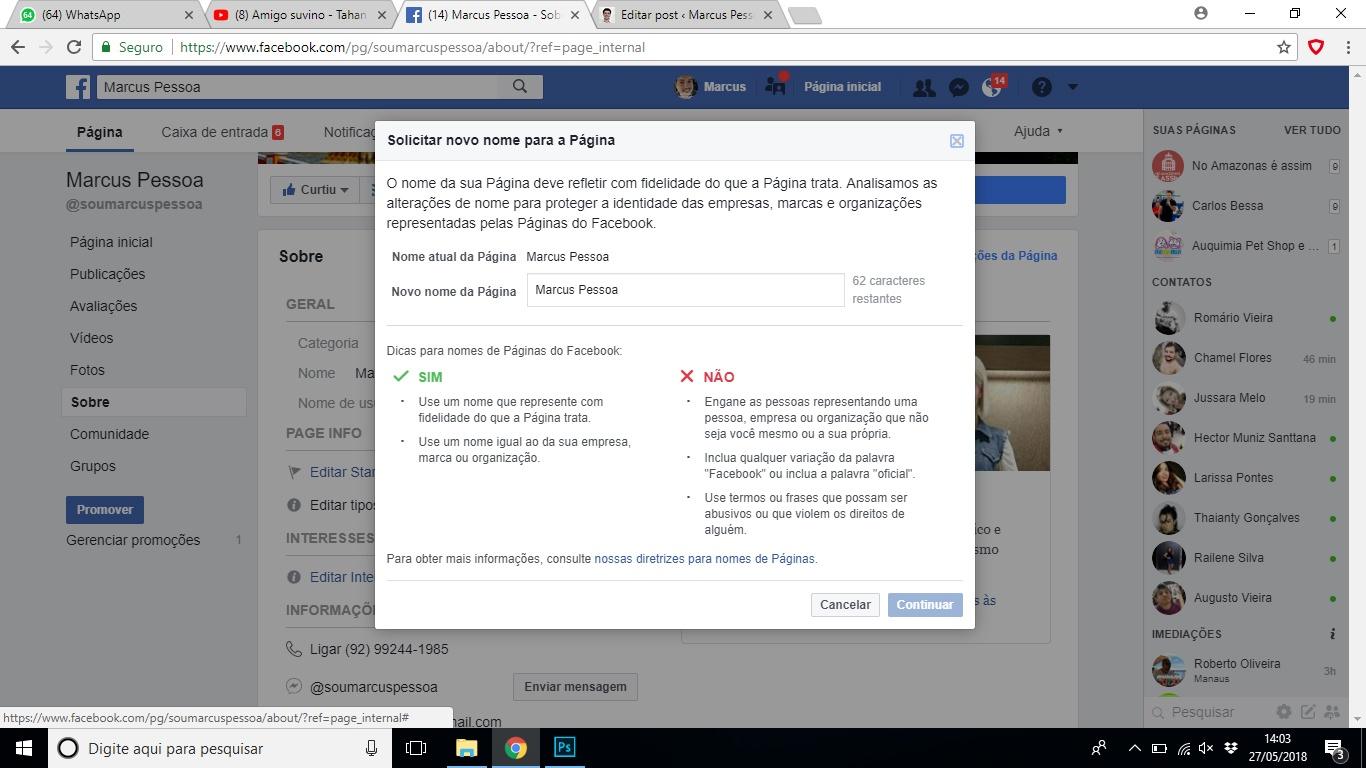
Task: Open Photoshop from the taskbar
Action: [564, 748]
